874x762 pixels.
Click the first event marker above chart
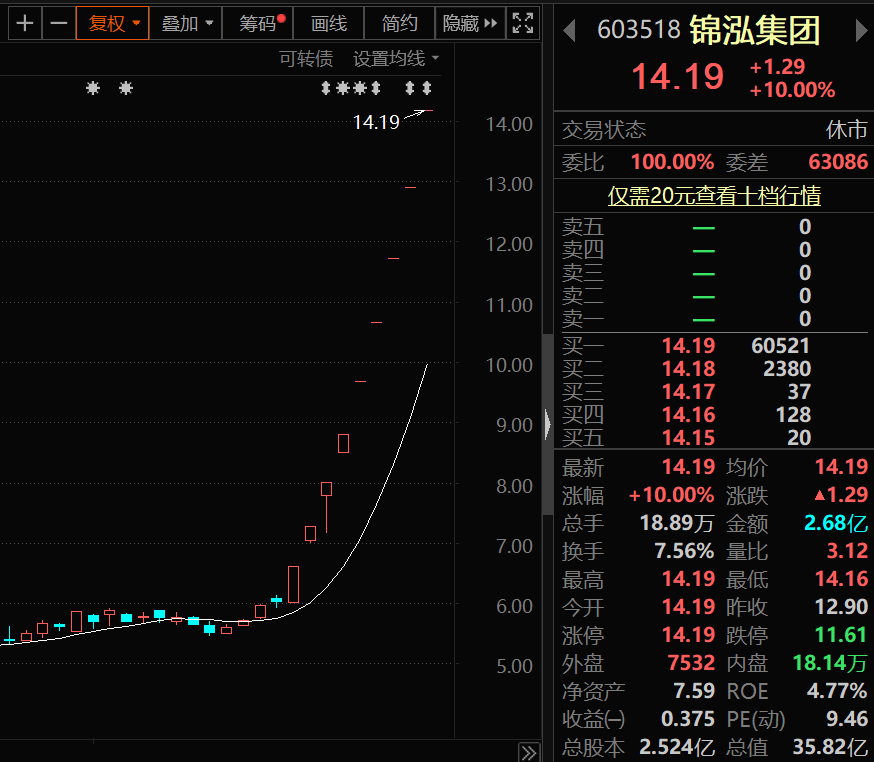(93, 88)
